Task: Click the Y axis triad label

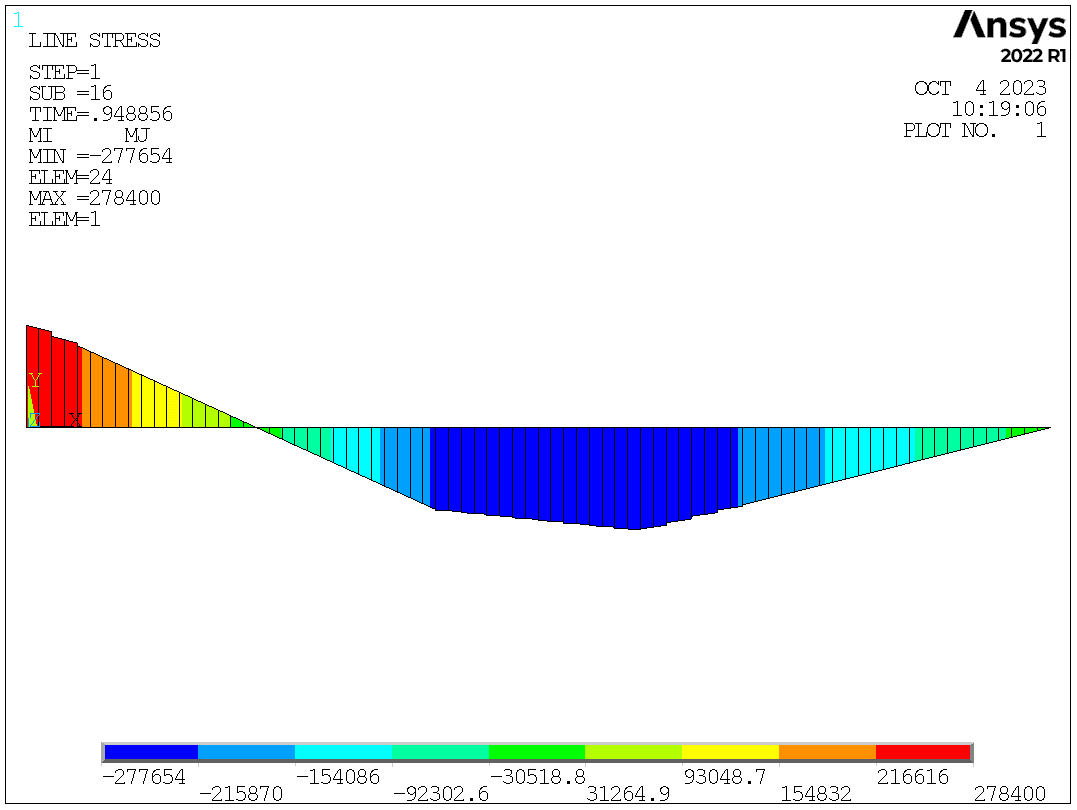Action: coord(35,380)
